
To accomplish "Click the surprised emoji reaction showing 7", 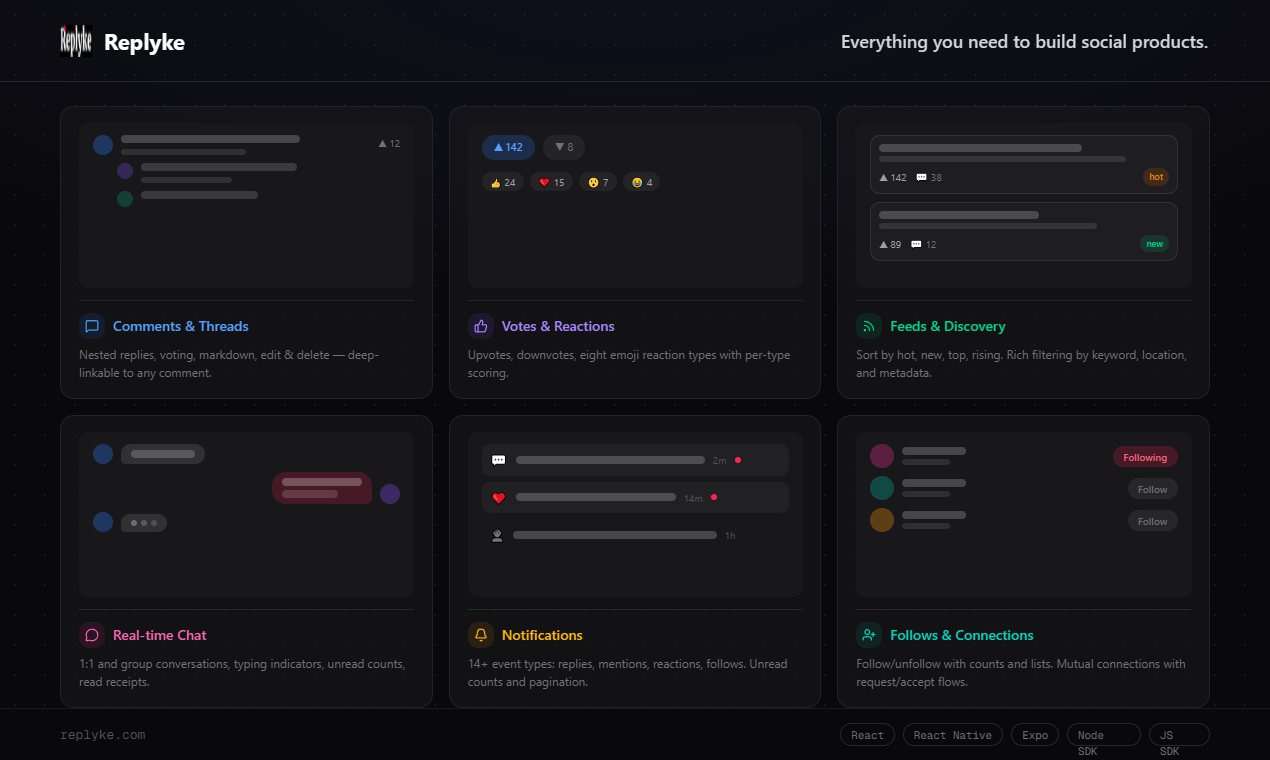I will point(598,181).
